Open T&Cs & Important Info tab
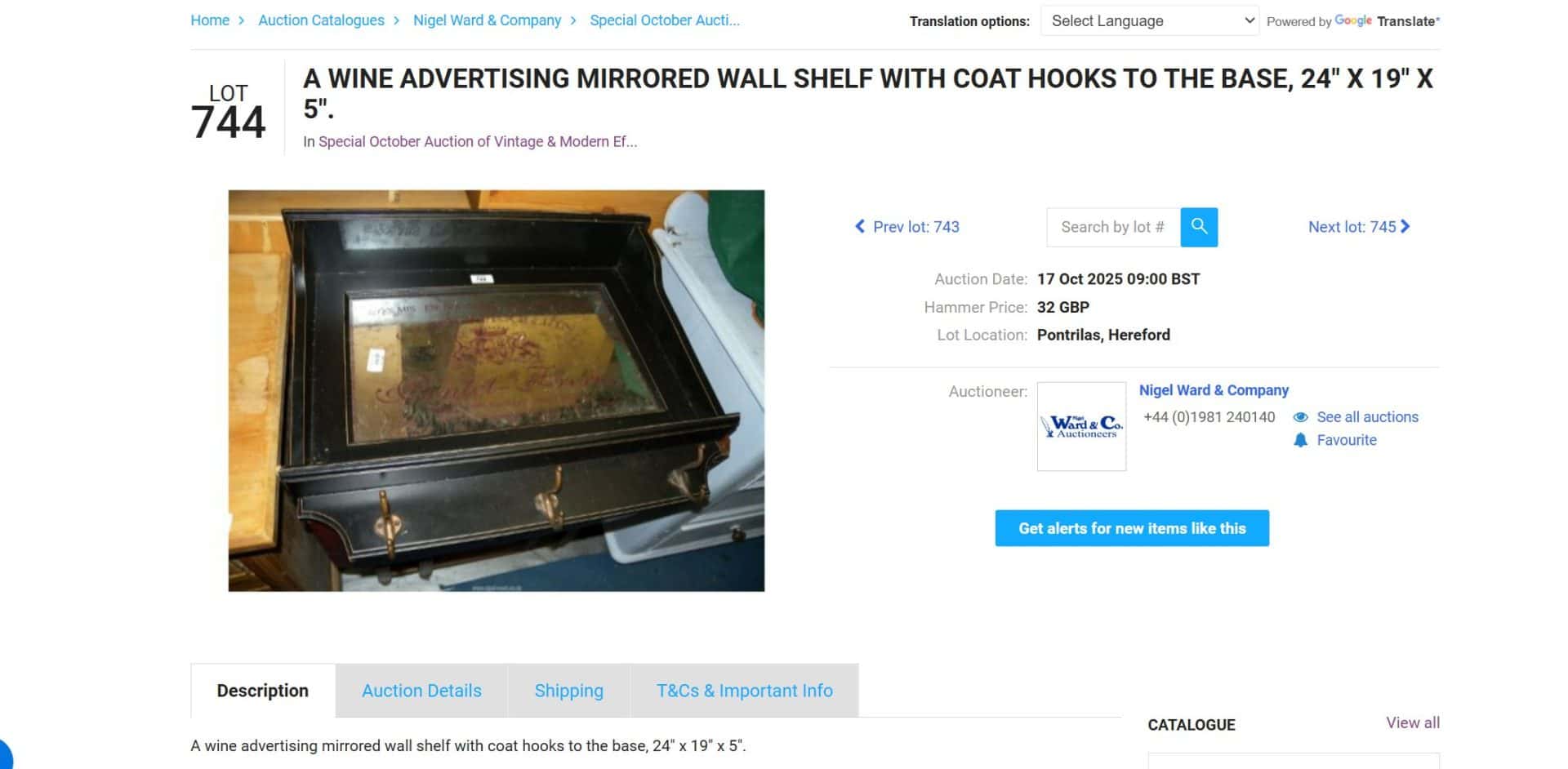The image size is (1568, 769). 745,691
